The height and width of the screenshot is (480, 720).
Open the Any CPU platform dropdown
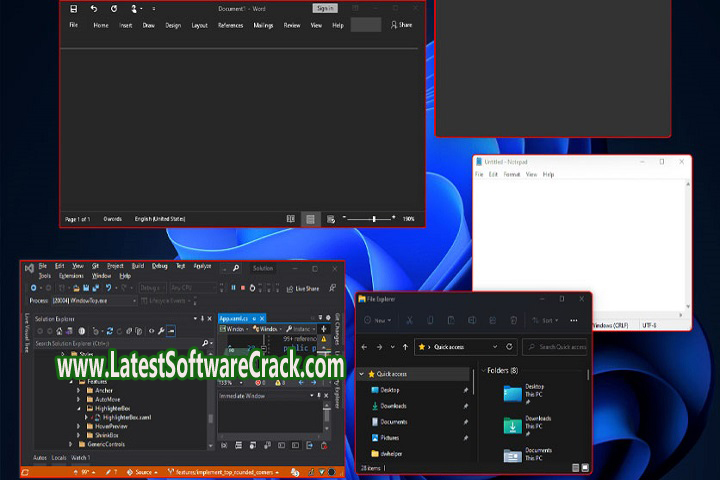coord(192,288)
